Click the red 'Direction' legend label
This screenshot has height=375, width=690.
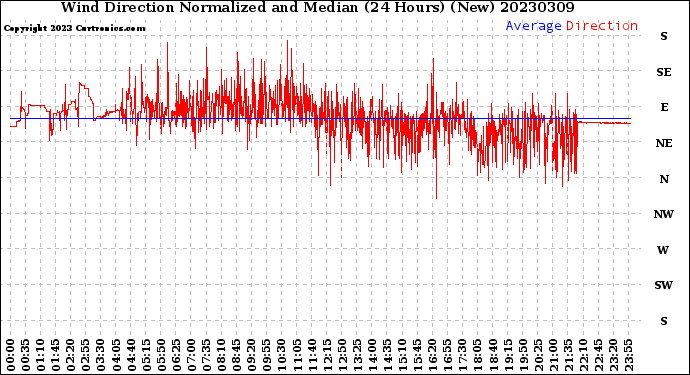point(602,26)
